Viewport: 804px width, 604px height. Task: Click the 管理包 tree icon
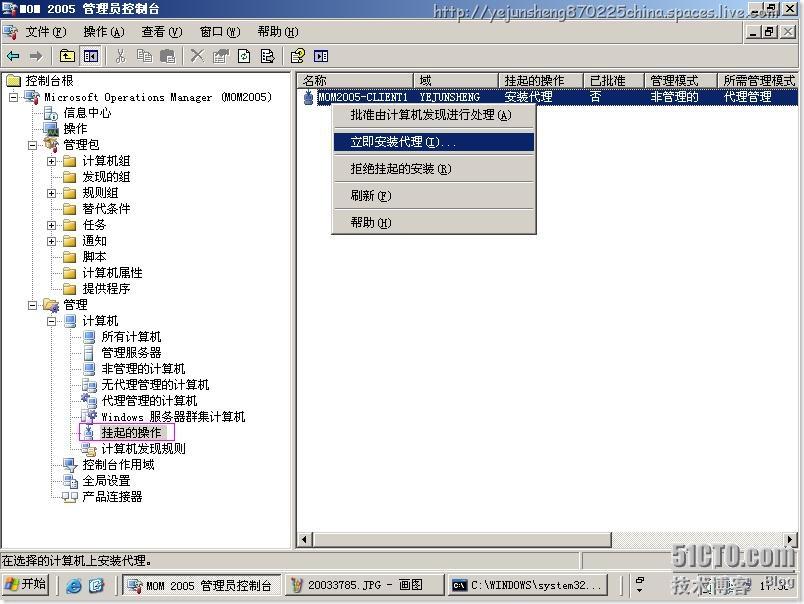point(51,145)
